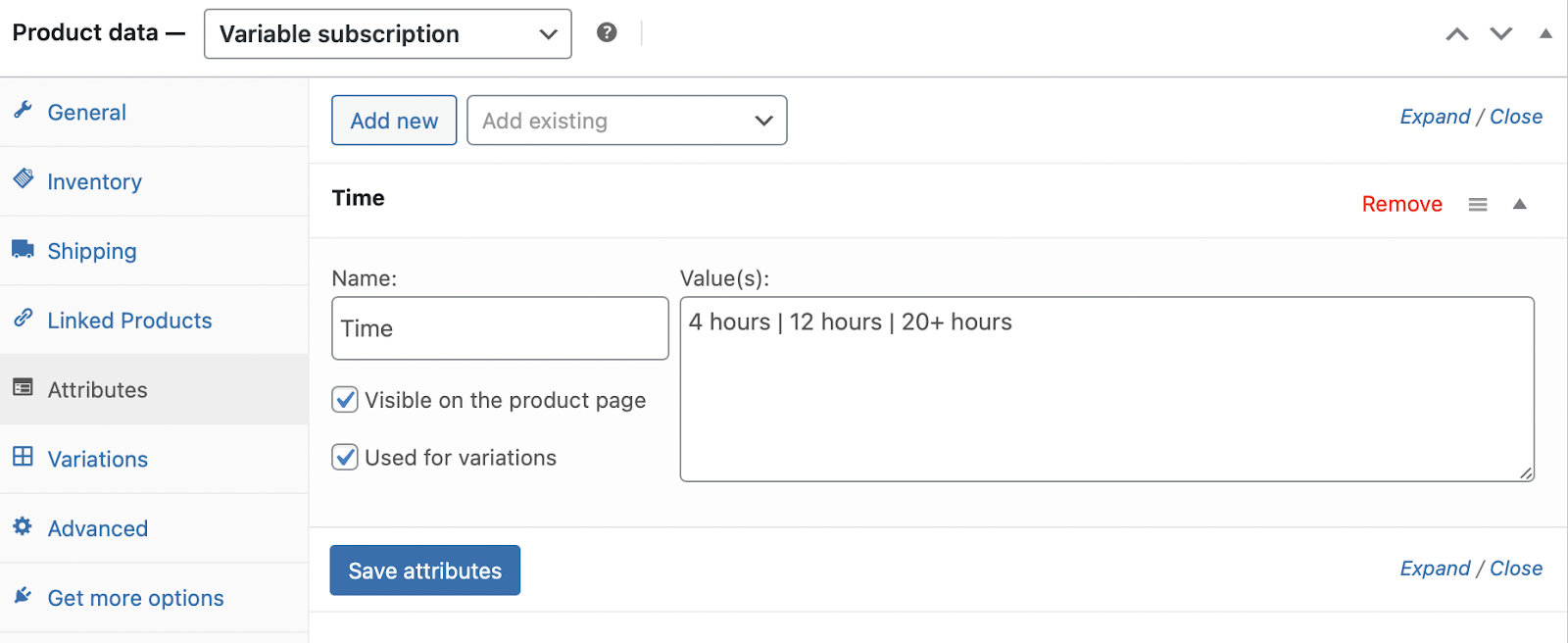Viewport: 1568px width, 643px height.
Task: Collapse the Time attribute panel triangle
Action: point(1520,204)
